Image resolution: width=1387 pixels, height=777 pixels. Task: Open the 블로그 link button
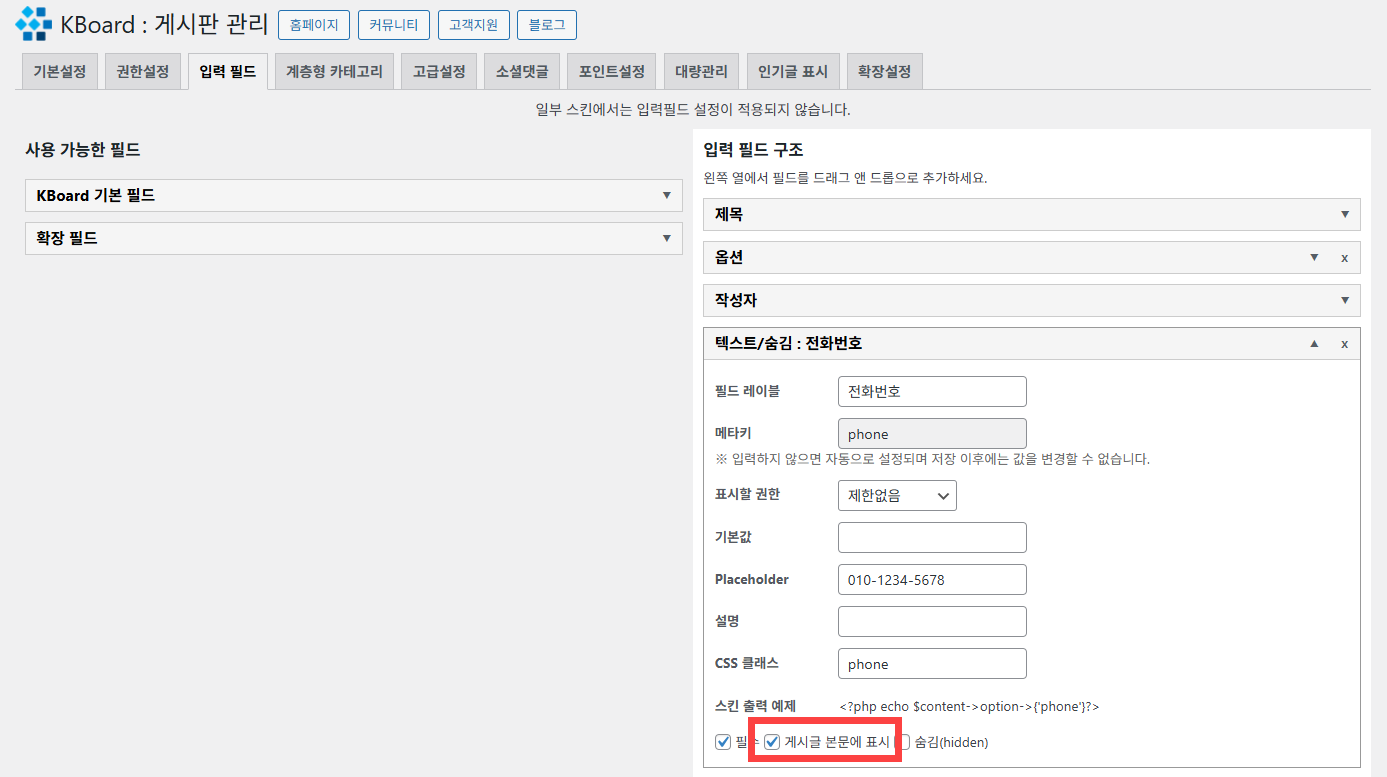[x=547, y=25]
